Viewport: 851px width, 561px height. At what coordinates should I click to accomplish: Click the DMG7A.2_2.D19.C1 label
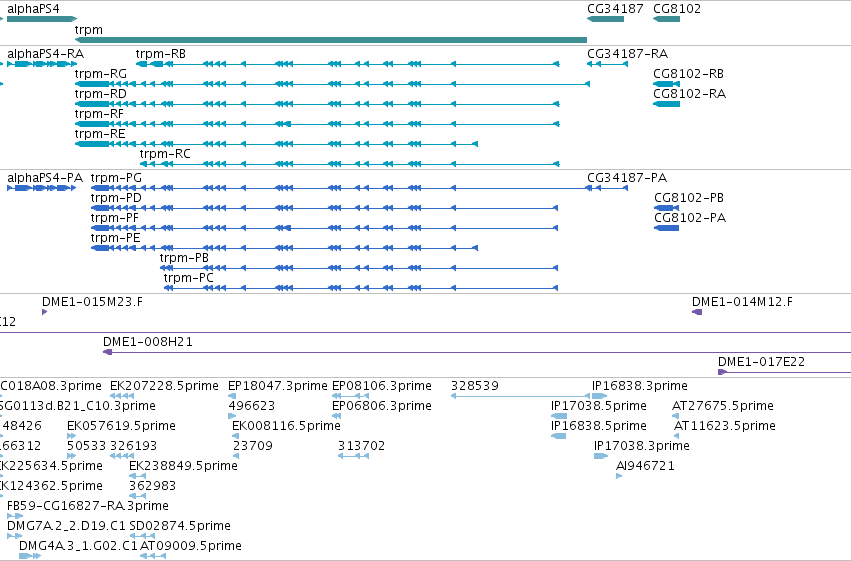[66, 527]
